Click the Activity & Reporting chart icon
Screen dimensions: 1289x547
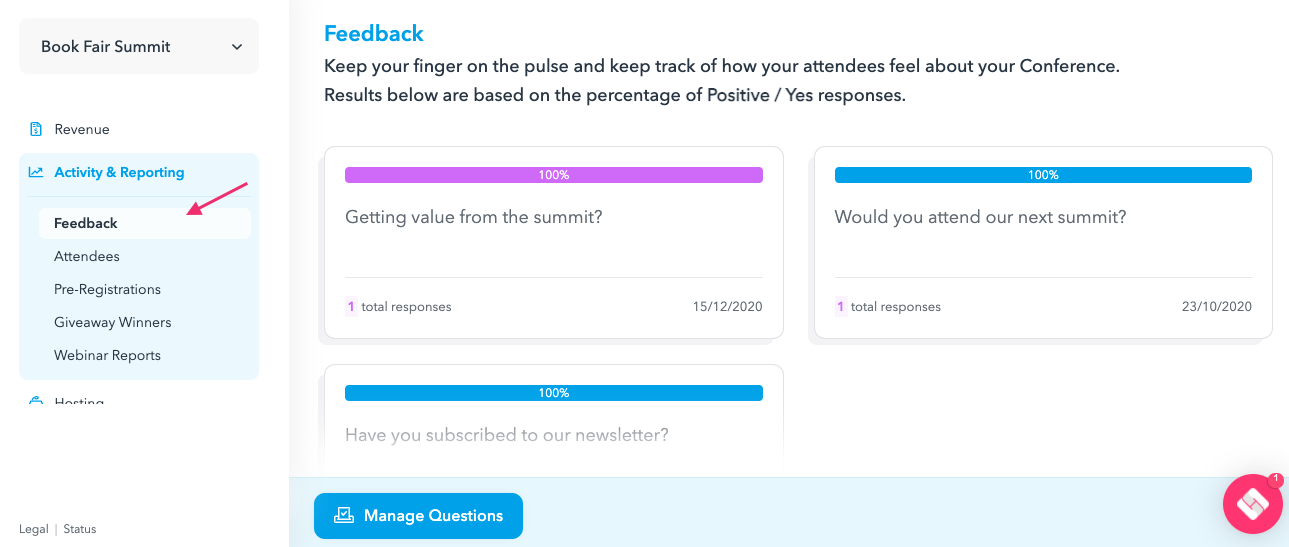(x=36, y=172)
